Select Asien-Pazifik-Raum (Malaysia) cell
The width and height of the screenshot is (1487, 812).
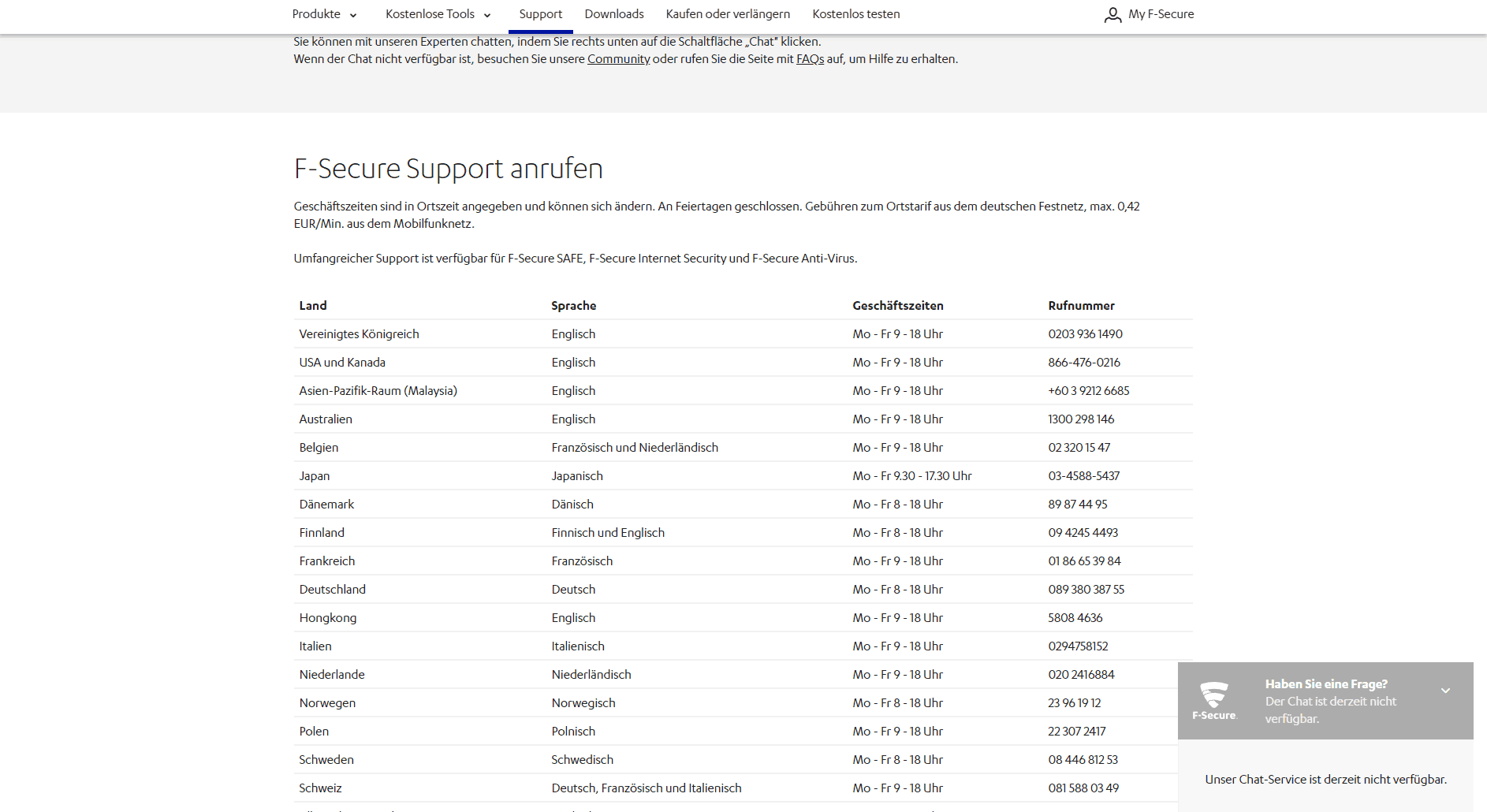(x=378, y=391)
